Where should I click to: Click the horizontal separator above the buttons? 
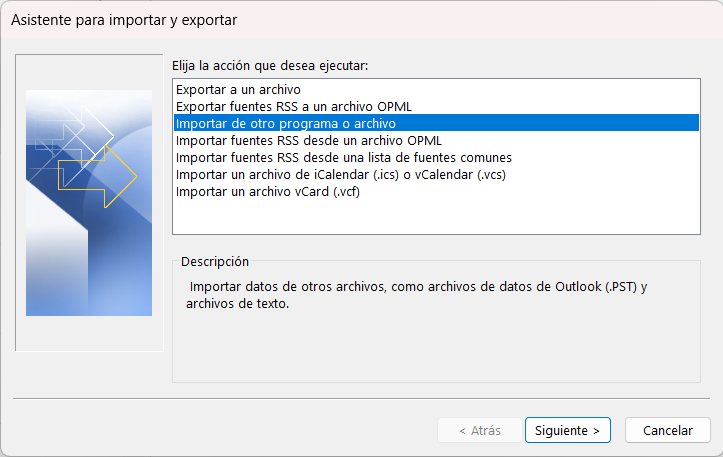pos(361,398)
